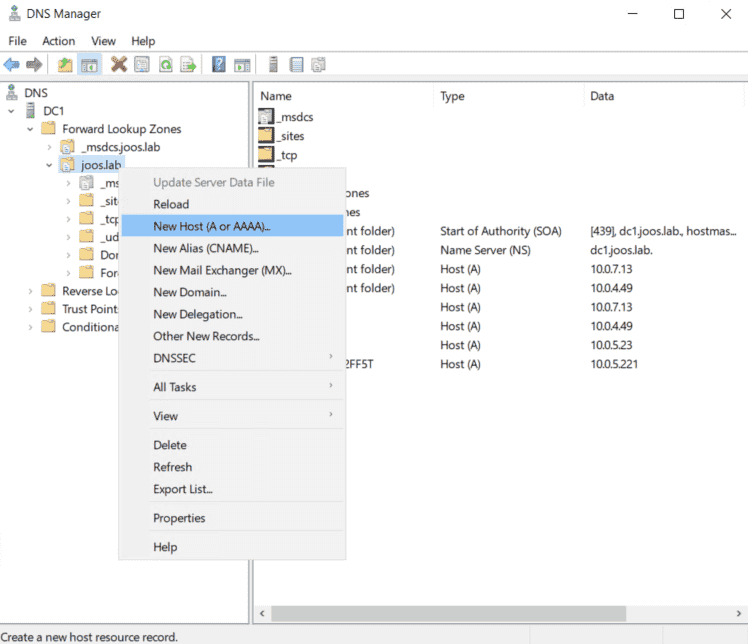The height and width of the screenshot is (644, 748).
Task: Collapse the Forward Lookup Zones node
Action: click(30, 129)
